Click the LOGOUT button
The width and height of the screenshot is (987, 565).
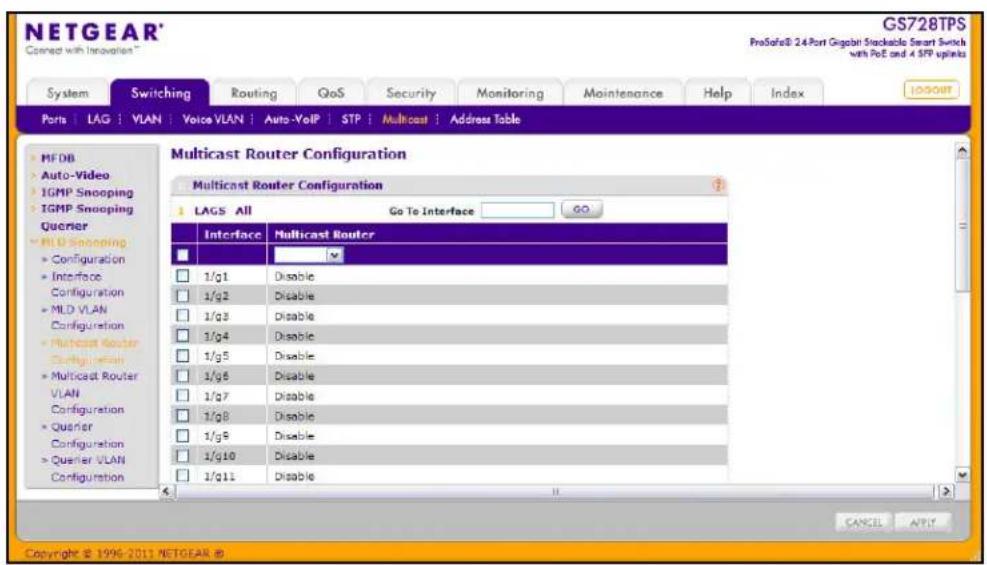931,90
